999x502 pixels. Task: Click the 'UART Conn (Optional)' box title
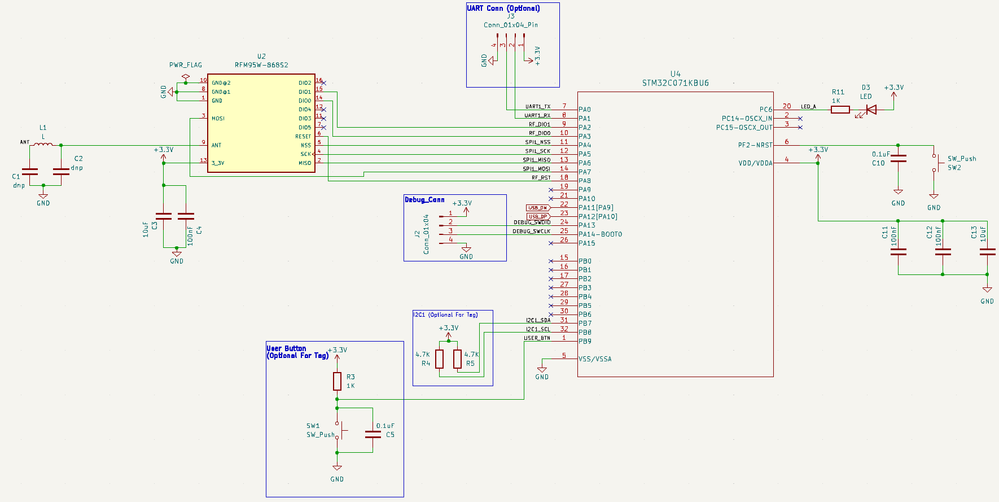[x=504, y=9]
